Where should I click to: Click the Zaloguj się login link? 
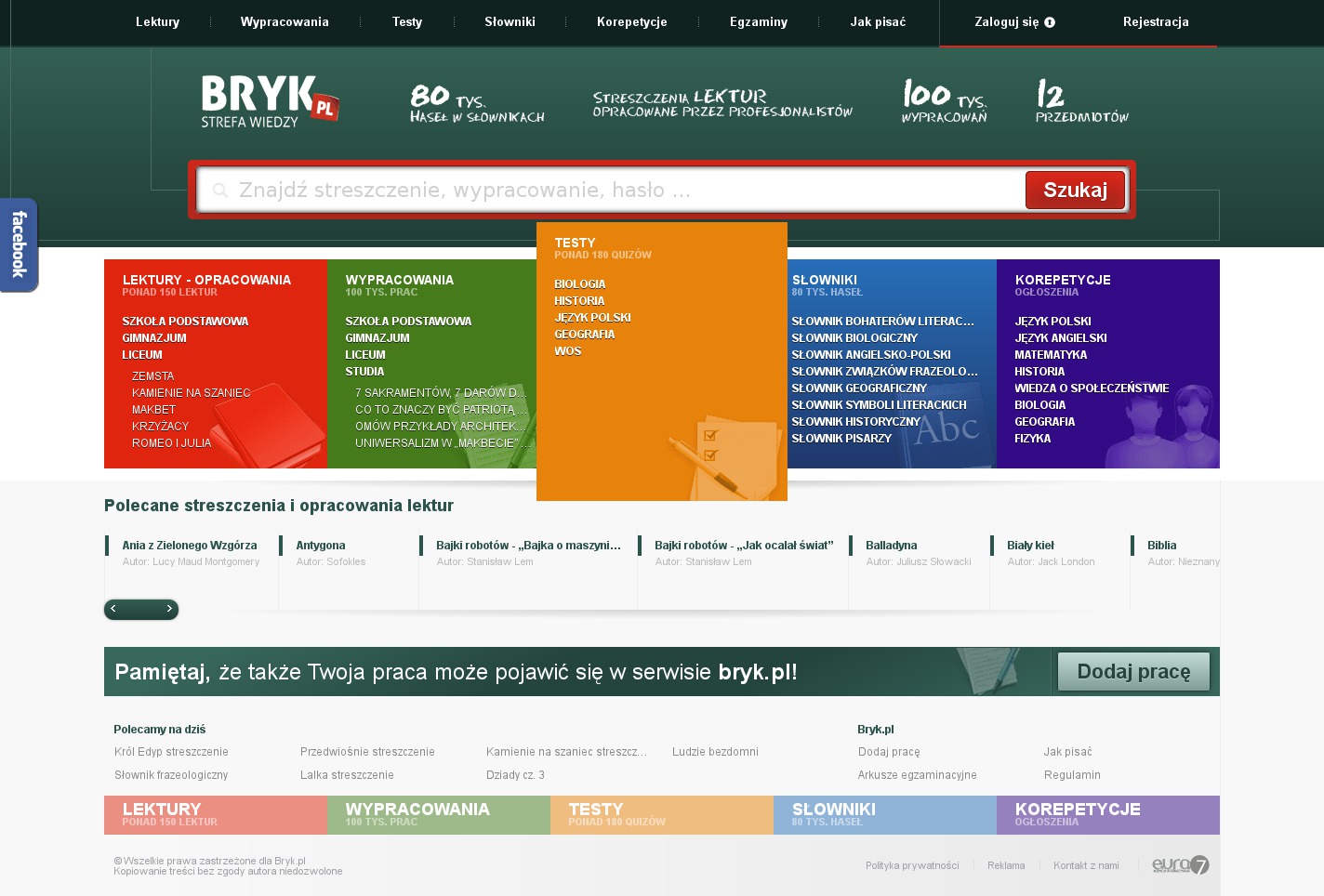[1007, 21]
